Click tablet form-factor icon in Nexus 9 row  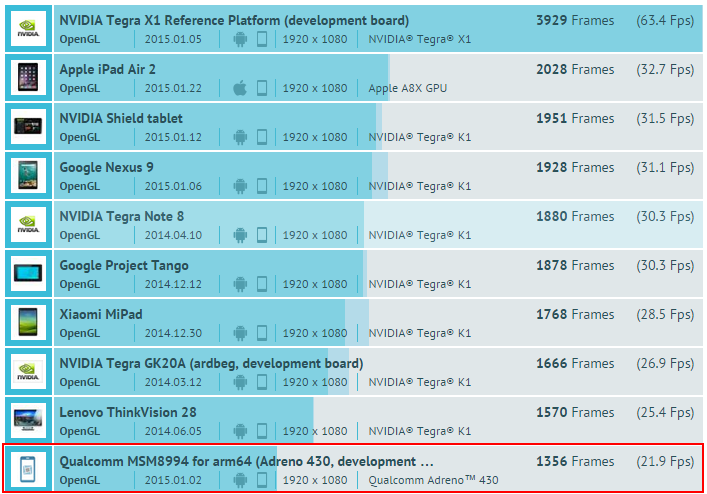click(x=262, y=186)
